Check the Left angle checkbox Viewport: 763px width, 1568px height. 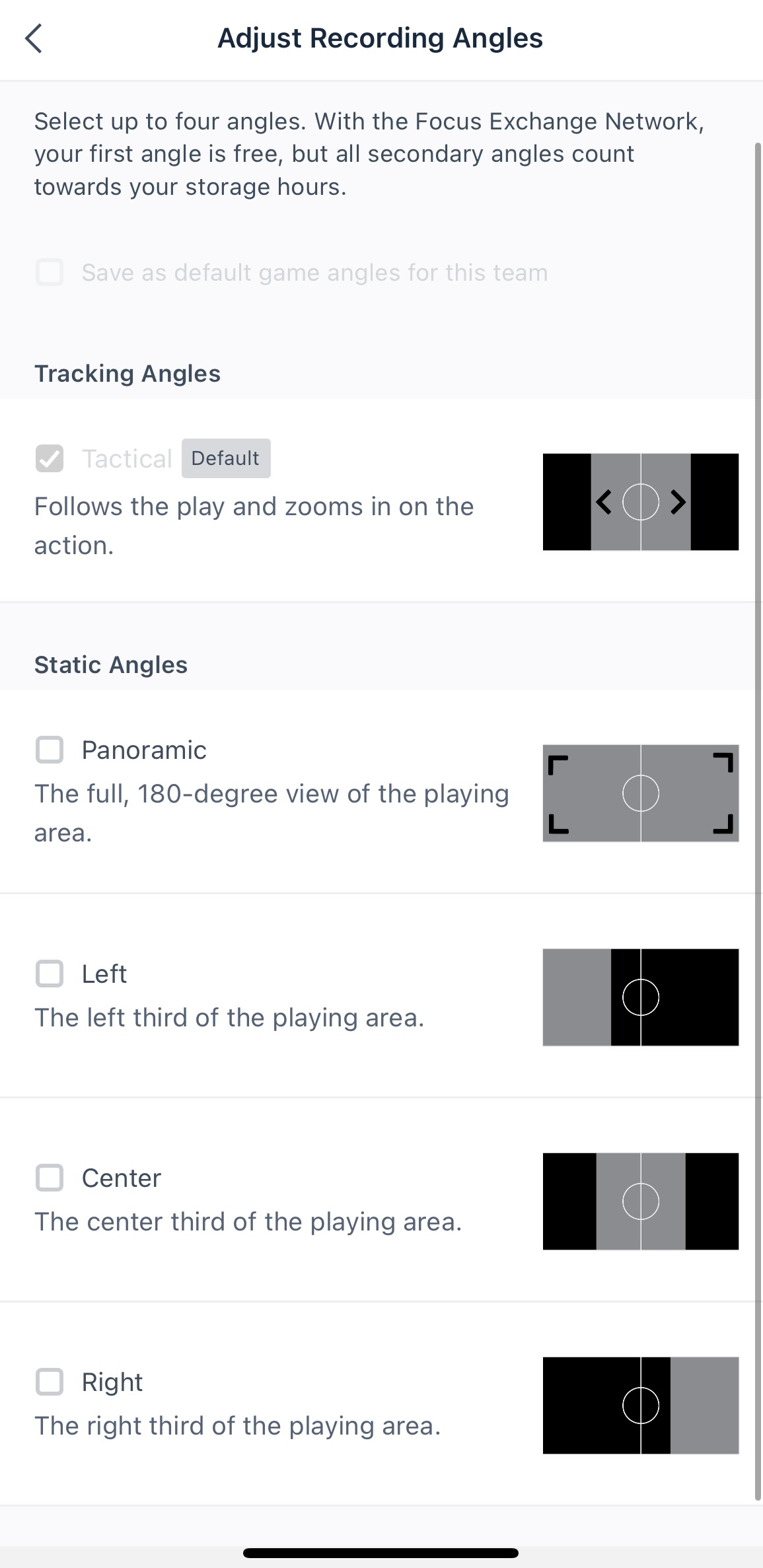click(x=49, y=973)
